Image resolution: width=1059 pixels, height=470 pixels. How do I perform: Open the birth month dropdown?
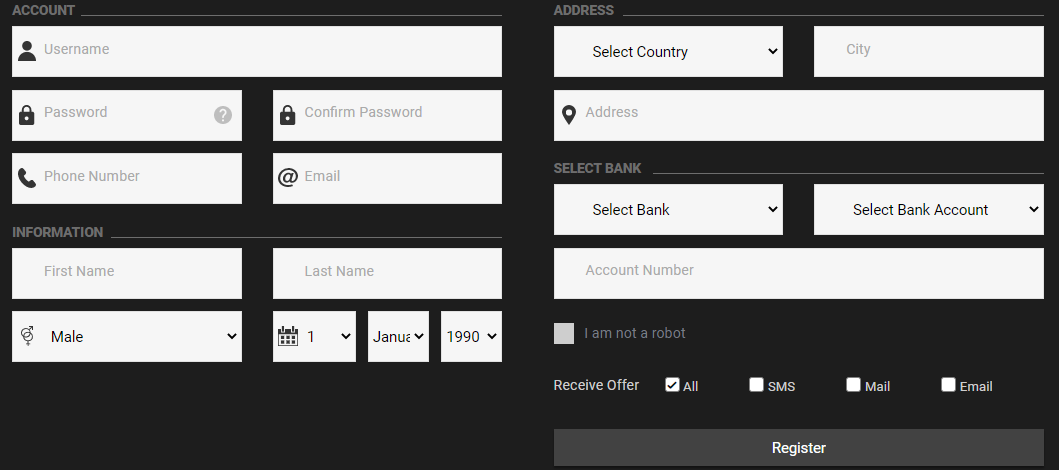coord(398,336)
